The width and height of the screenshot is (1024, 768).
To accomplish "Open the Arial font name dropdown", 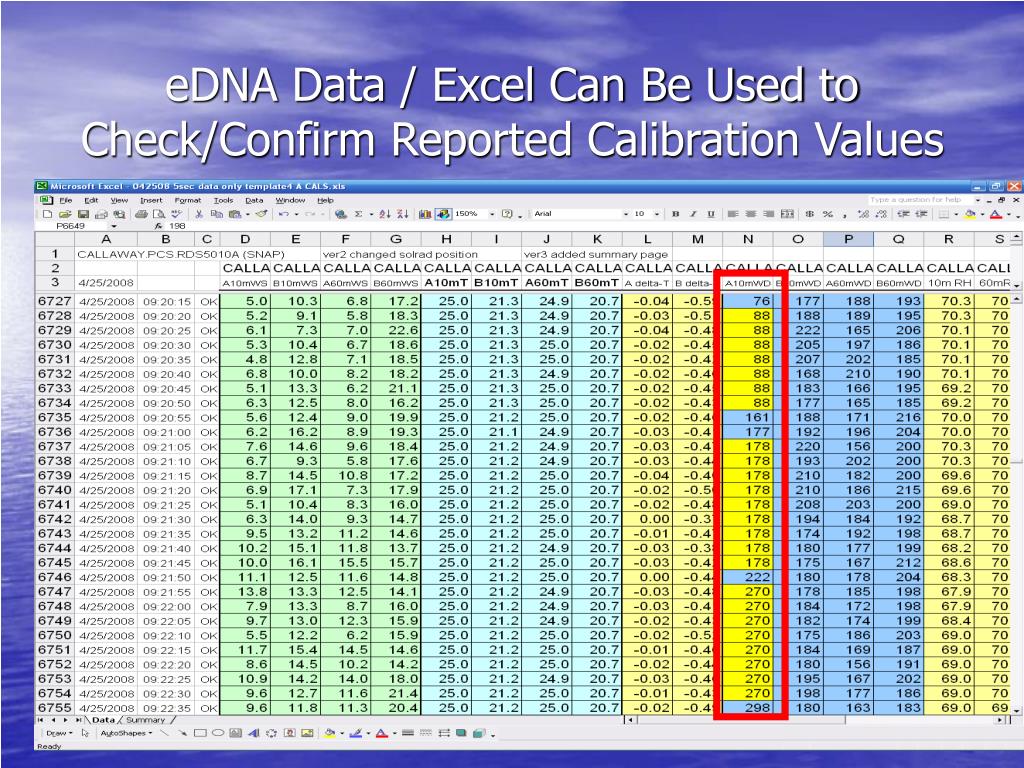I will (x=626, y=214).
